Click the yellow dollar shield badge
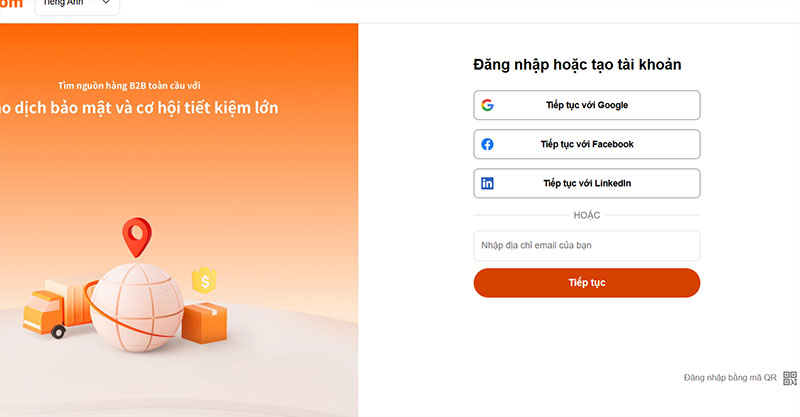800x417 pixels. click(205, 281)
